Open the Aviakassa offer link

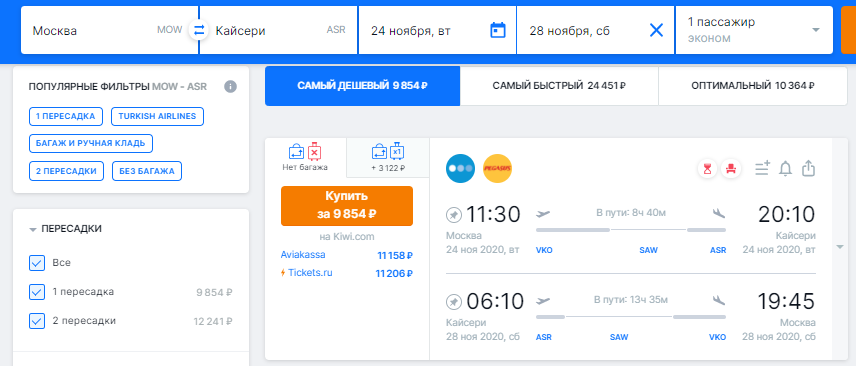pos(303,255)
